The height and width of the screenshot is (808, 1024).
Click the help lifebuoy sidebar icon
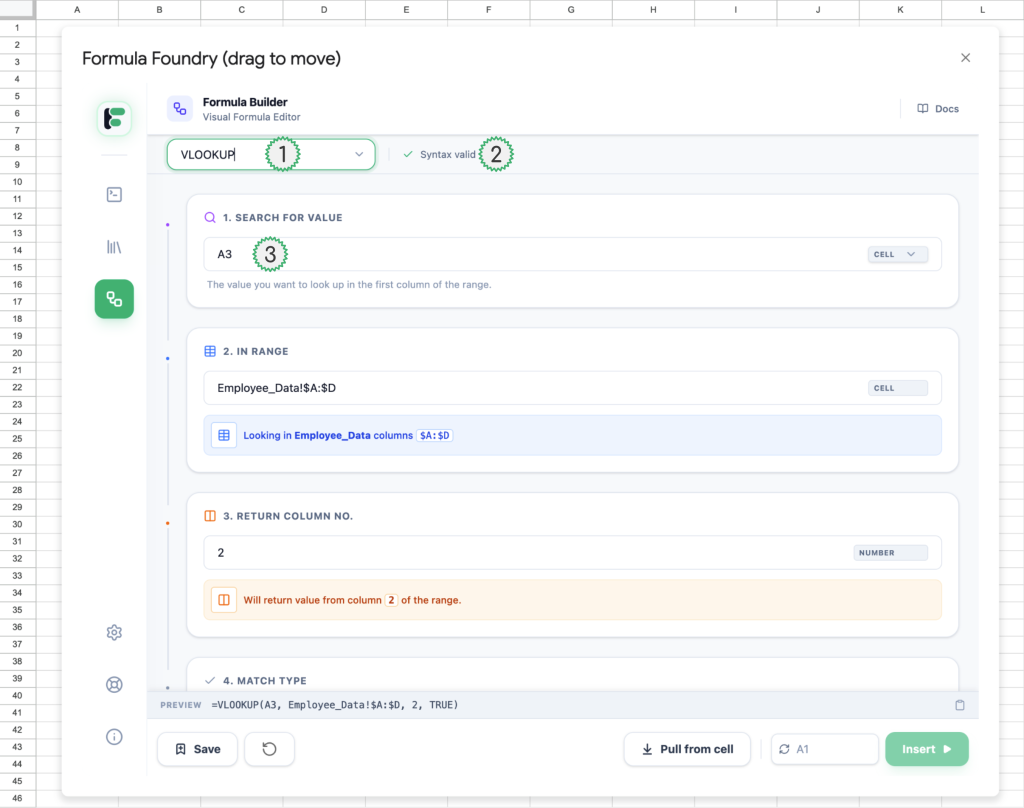tap(114, 685)
